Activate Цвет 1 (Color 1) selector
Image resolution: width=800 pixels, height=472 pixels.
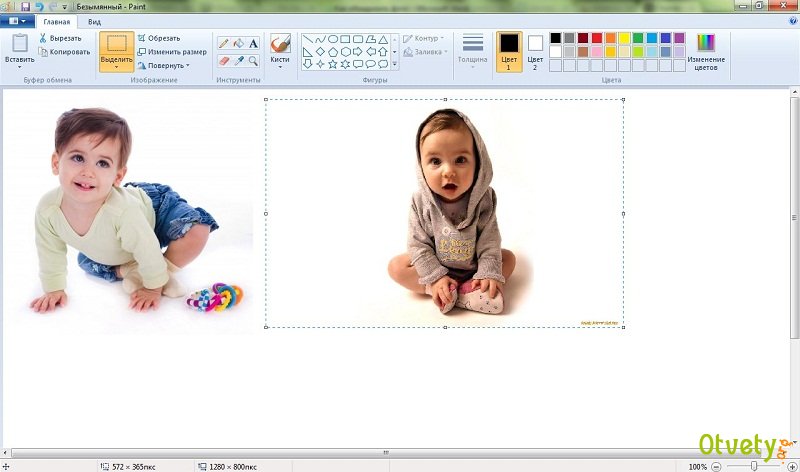click(x=509, y=51)
